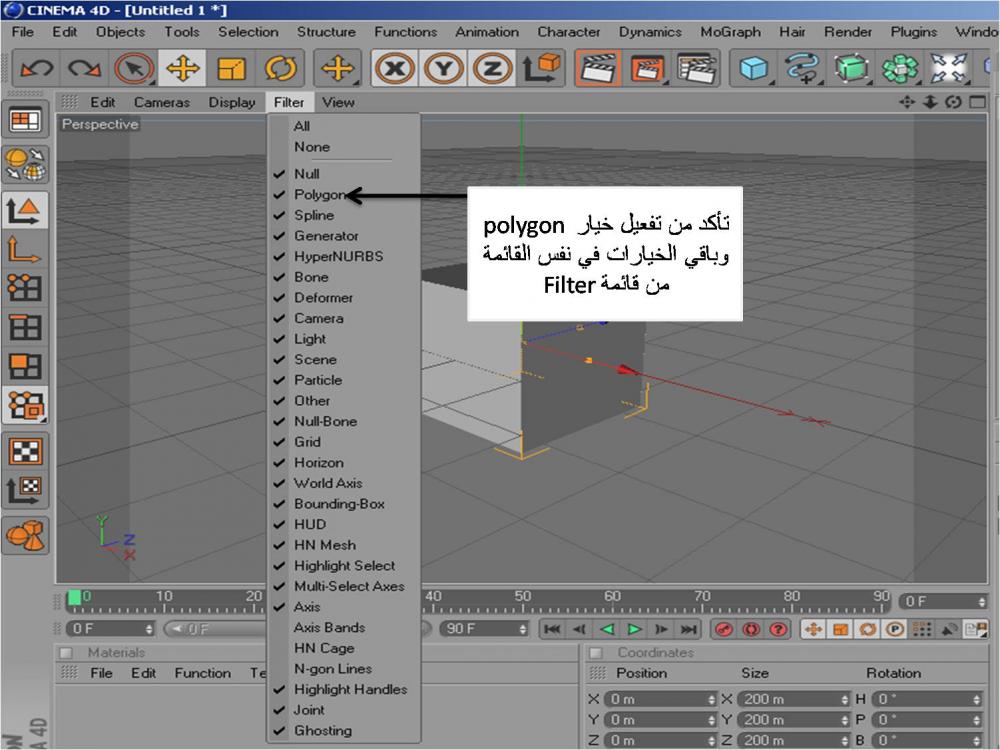
Task: Click the viewport zoom icon
Action: pyautogui.click(x=930, y=102)
